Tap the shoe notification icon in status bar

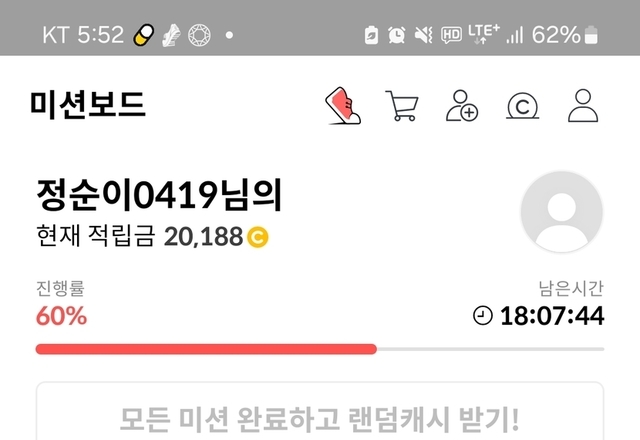coord(171,35)
